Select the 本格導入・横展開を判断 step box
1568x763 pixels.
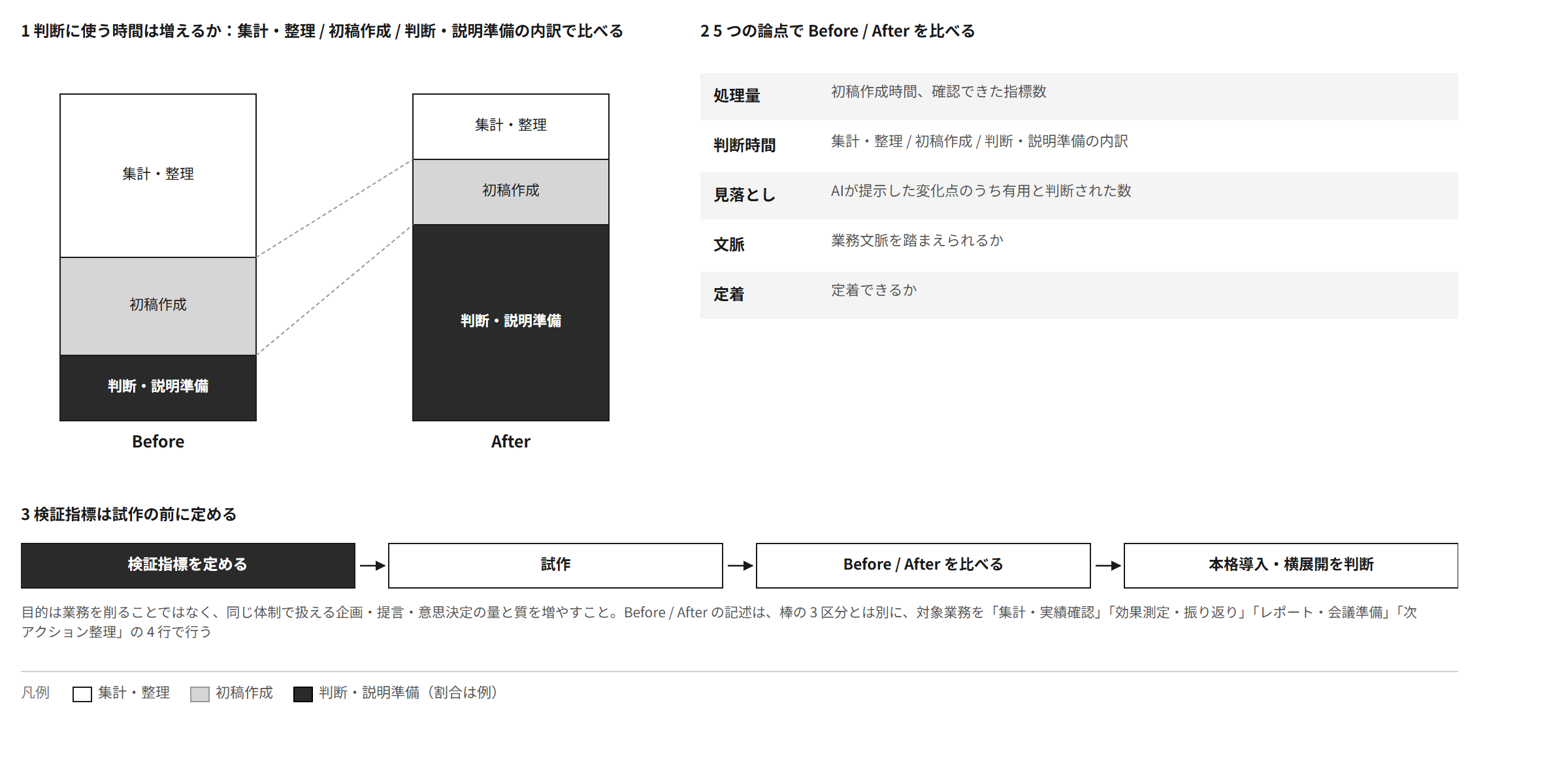coord(1291,565)
